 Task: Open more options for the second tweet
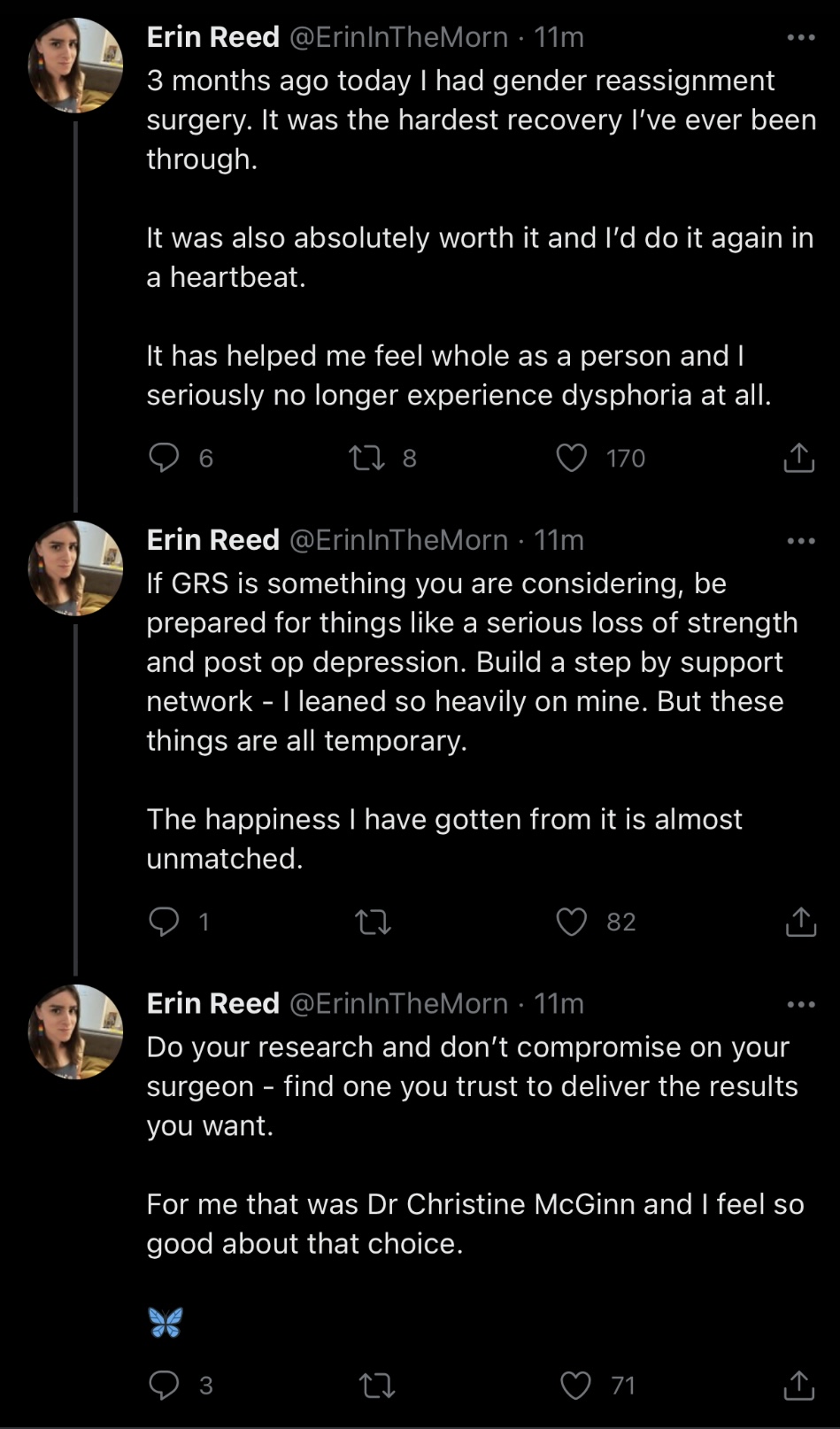pos(800,541)
